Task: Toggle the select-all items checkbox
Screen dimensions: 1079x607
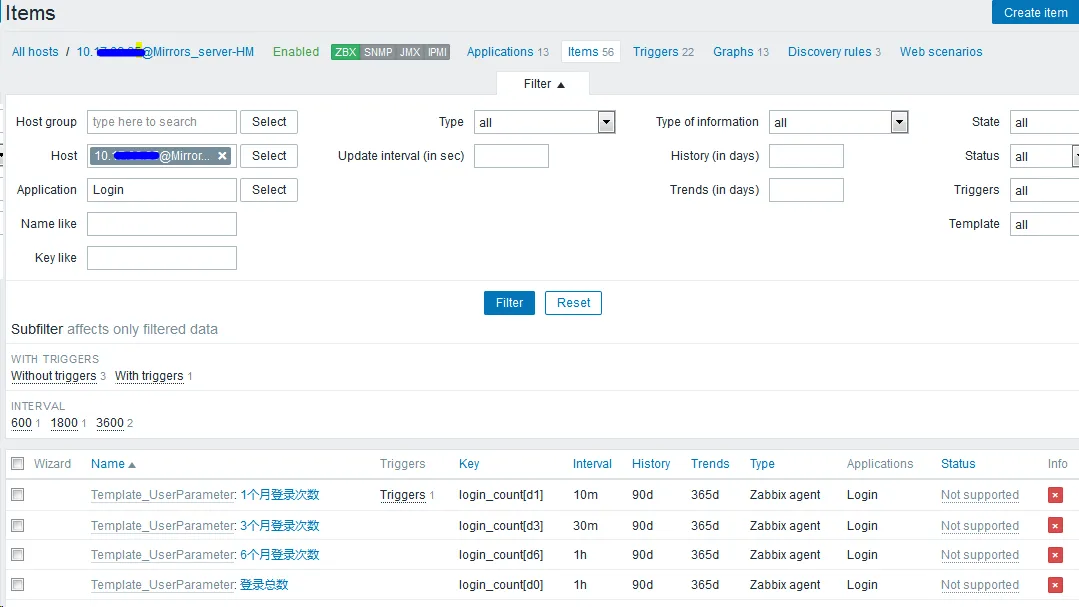Action: [x=18, y=464]
